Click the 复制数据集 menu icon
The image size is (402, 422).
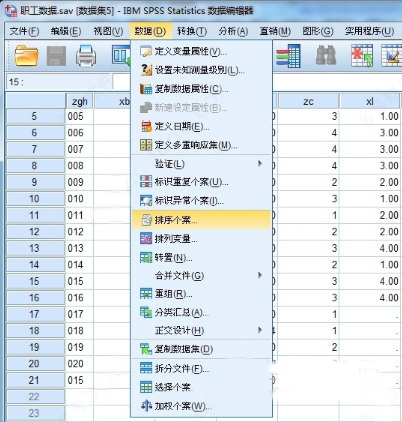[146, 349]
